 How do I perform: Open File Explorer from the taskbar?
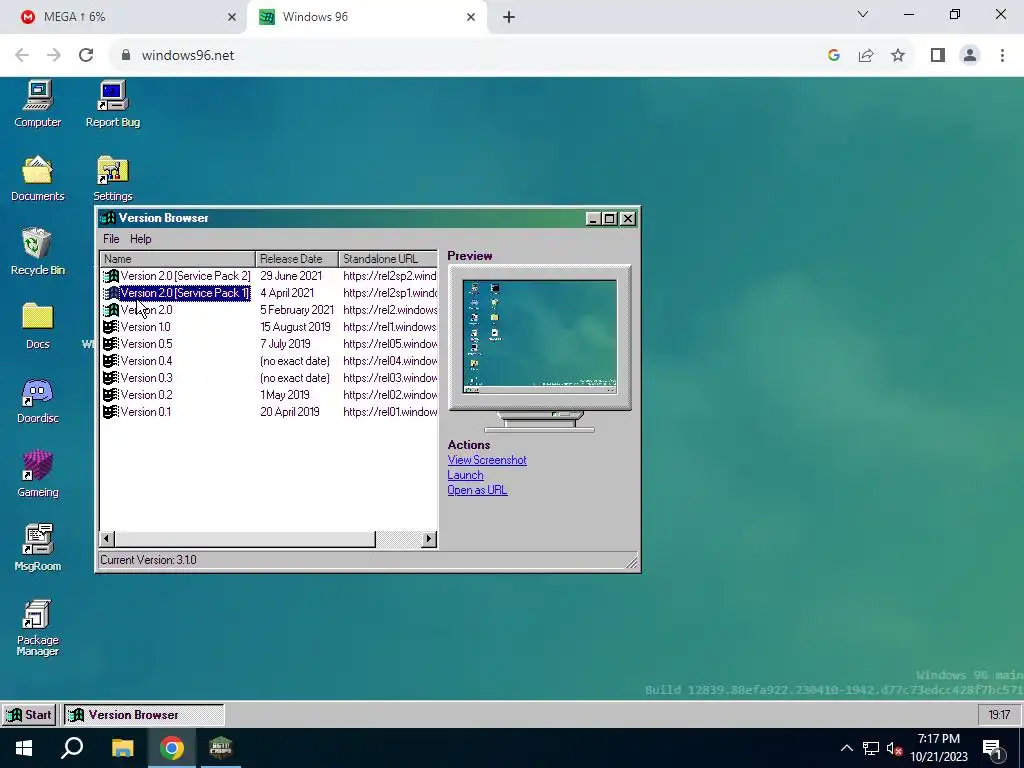point(122,748)
